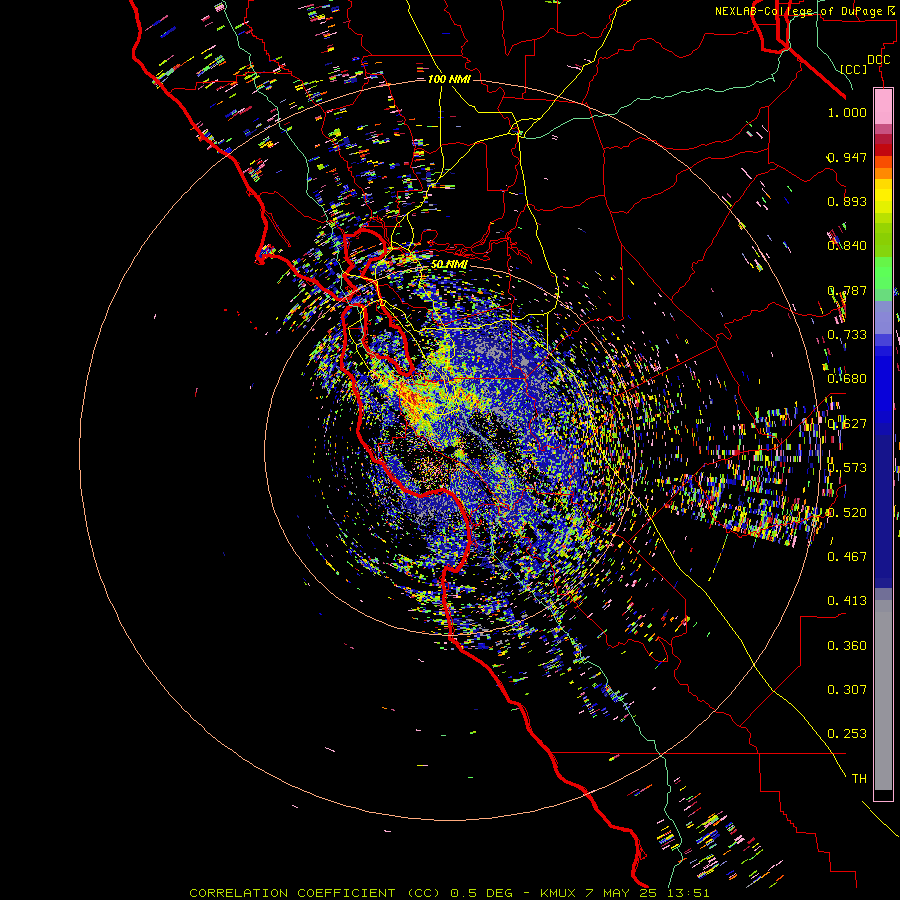Select the 0.253 scale value

[847, 734]
